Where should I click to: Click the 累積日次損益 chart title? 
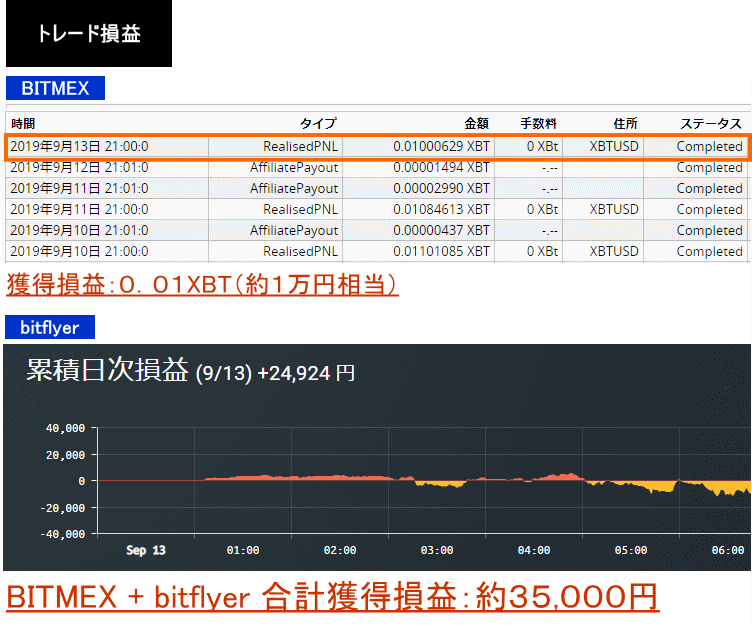(107, 371)
